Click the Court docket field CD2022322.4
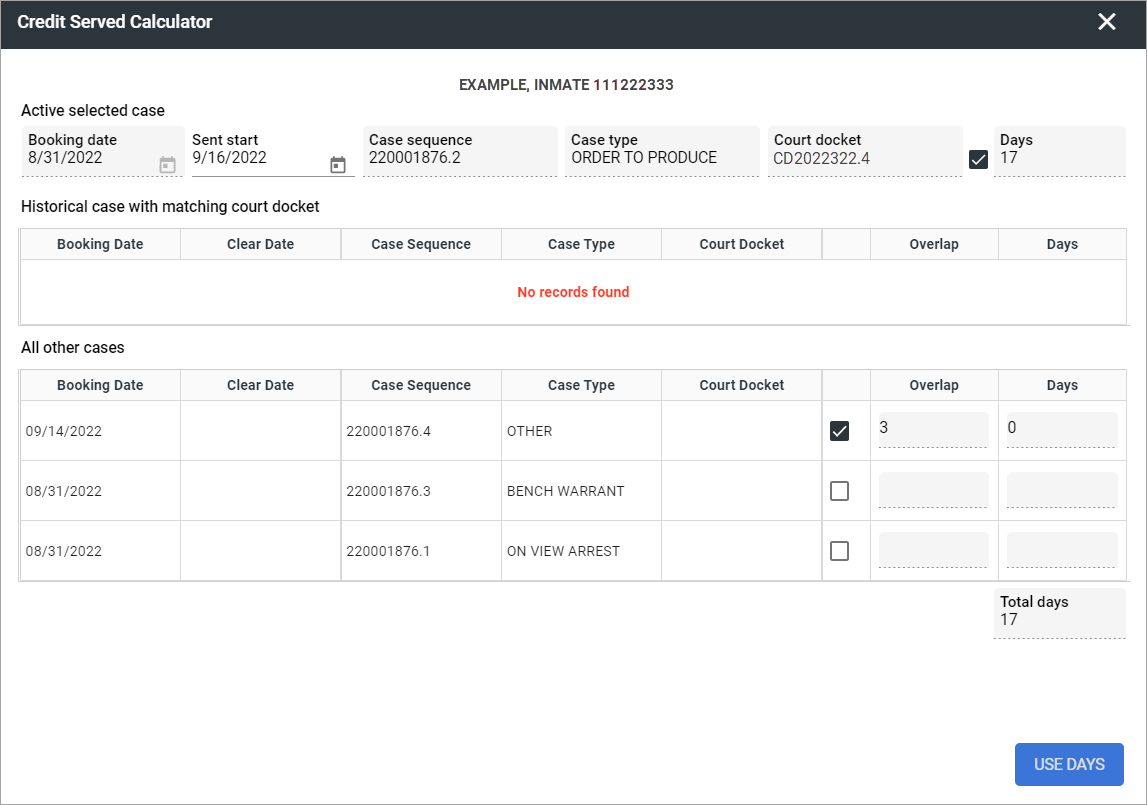Screen dimensions: 1147x805 pos(865,151)
